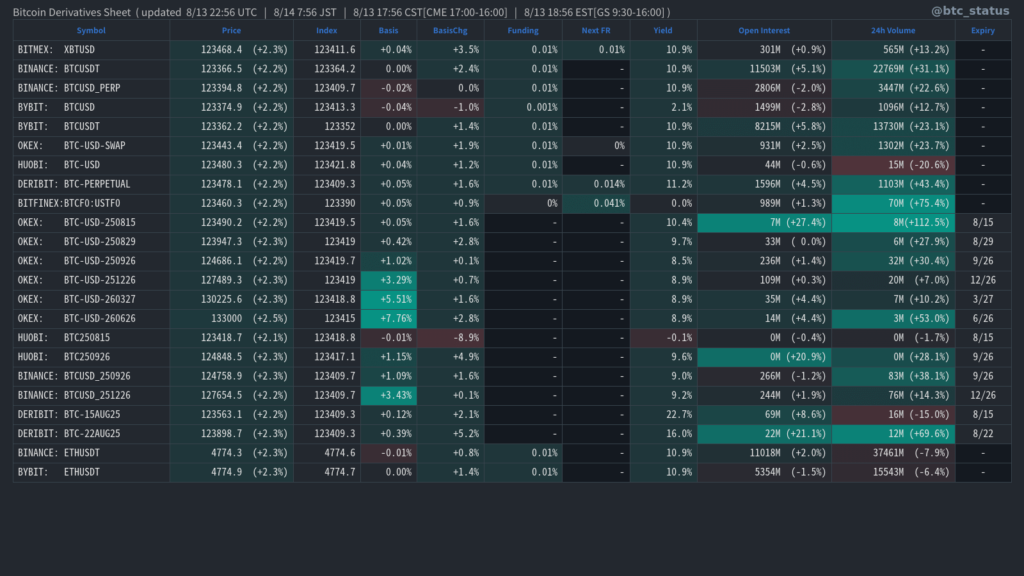
Task: Click the +3.43% basis cell
Action: (x=389, y=395)
